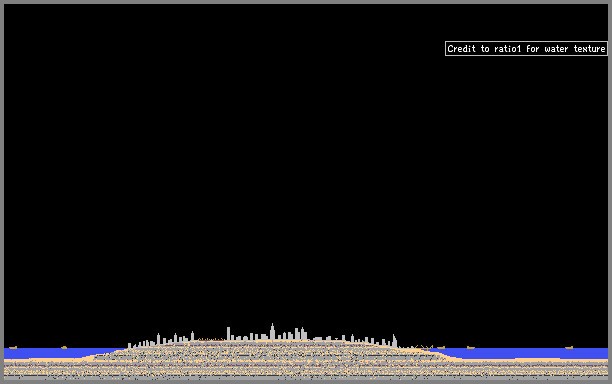Select the boat nearest the right-hand shoreline

click(x=441, y=347)
